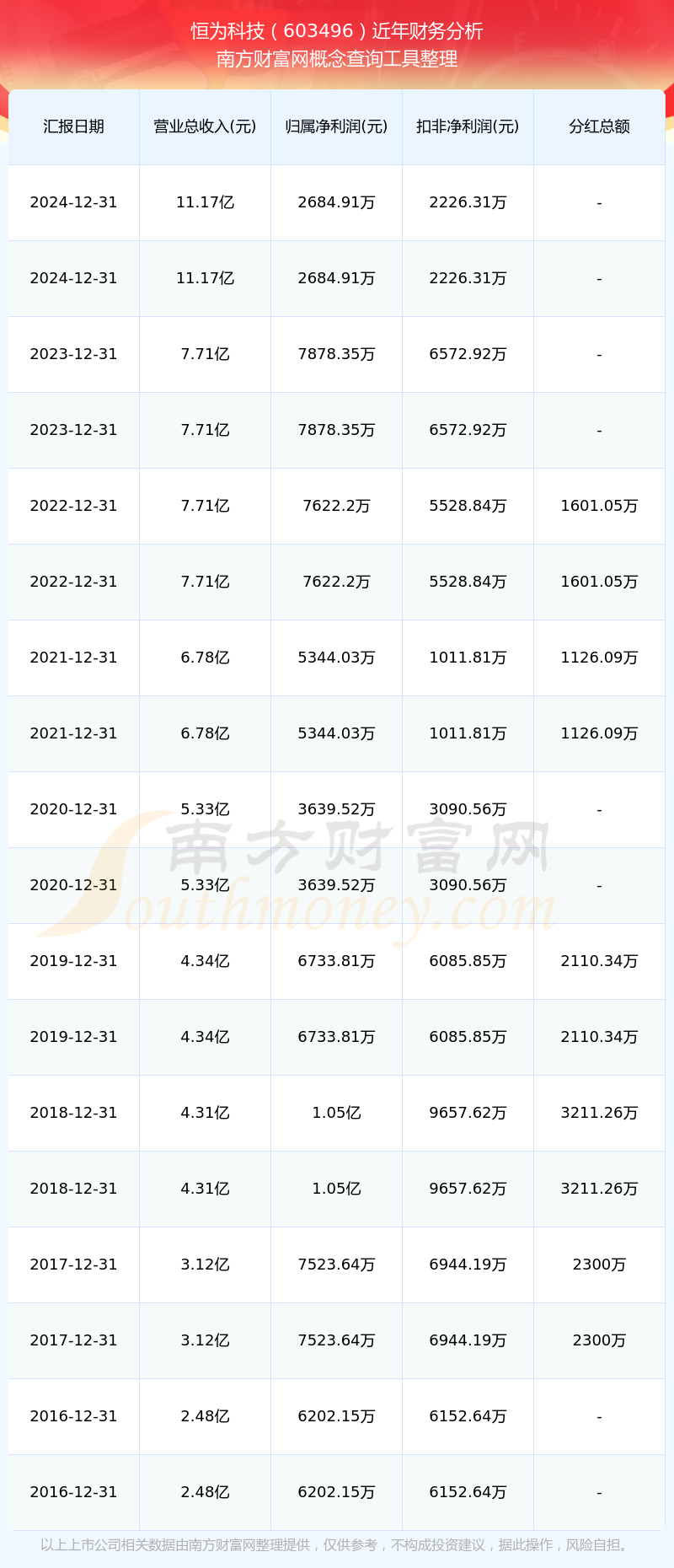Click the 分红总额 column header

[x=599, y=126]
